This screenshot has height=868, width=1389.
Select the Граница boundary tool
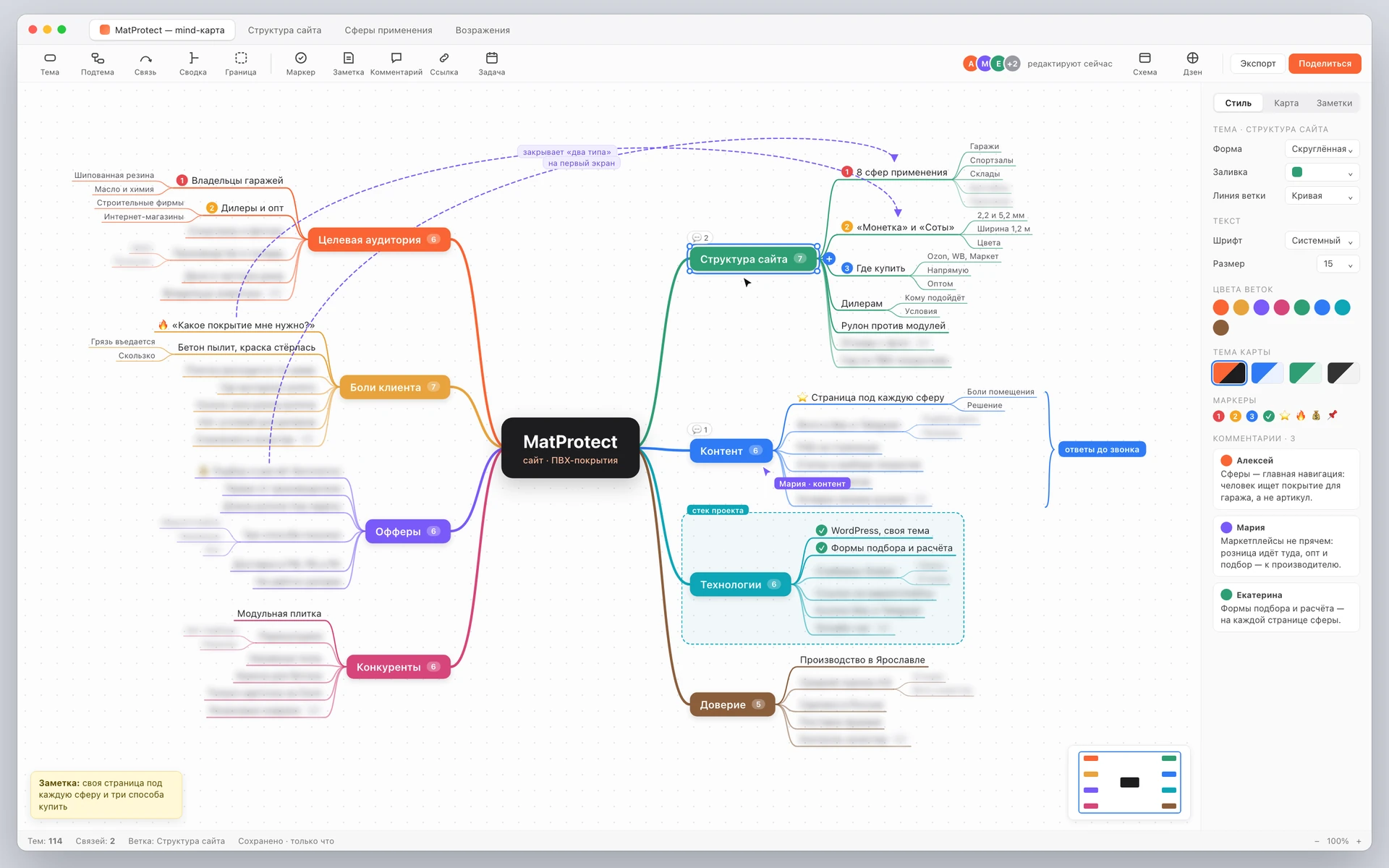[x=241, y=64]
